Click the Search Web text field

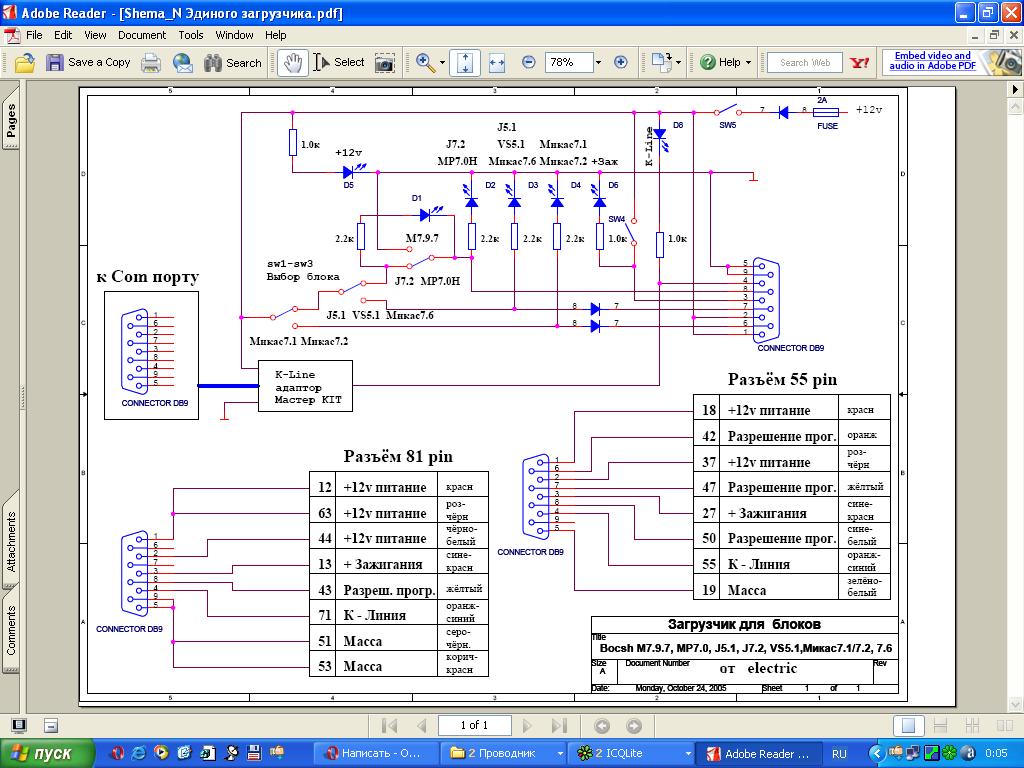pos(805,63)
